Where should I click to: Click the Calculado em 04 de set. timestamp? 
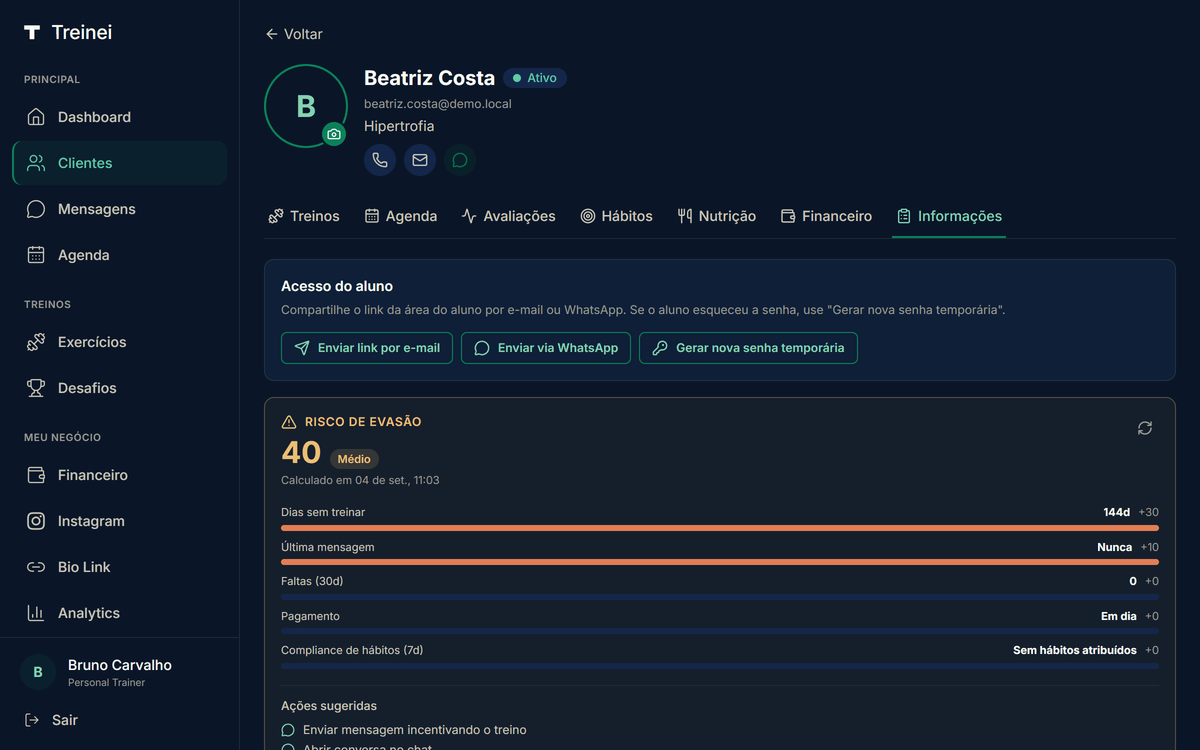coord(360,480)
